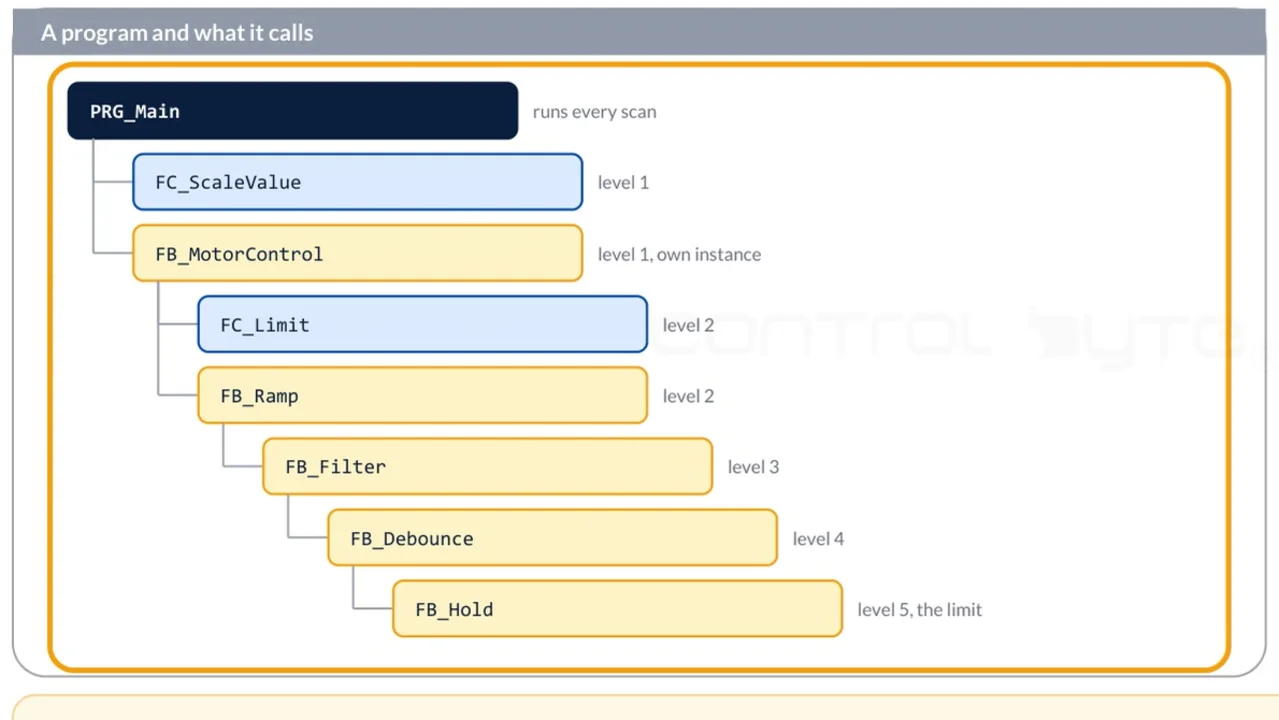Click the 'level 5, the limit' label
The image size is (1279, 720).
919,609
